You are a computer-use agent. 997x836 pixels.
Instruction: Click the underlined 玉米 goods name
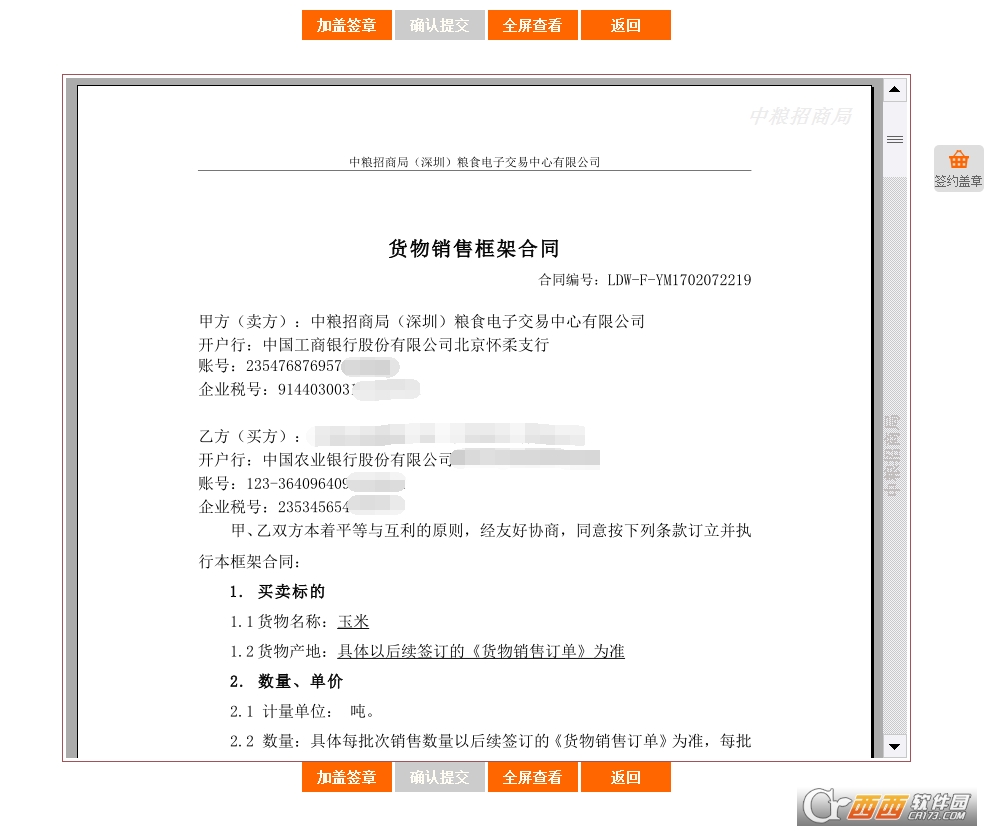point(353,621)
